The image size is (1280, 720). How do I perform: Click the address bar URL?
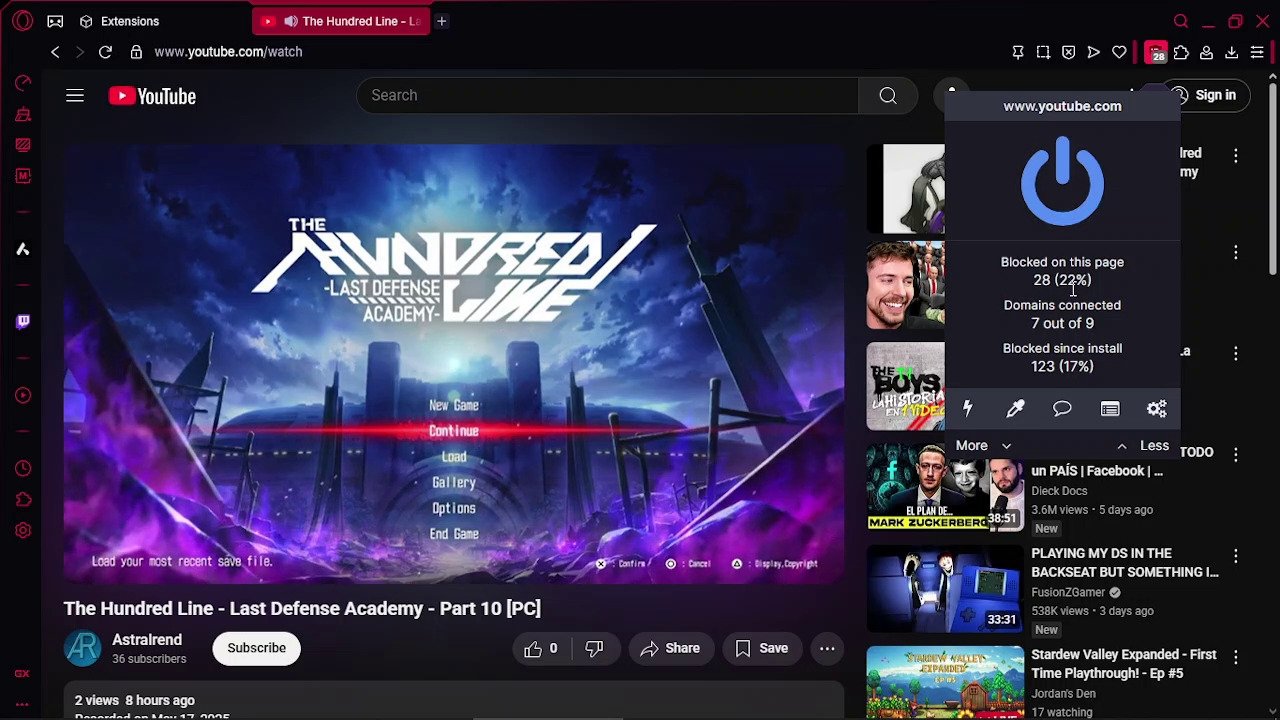click(228, 52)
